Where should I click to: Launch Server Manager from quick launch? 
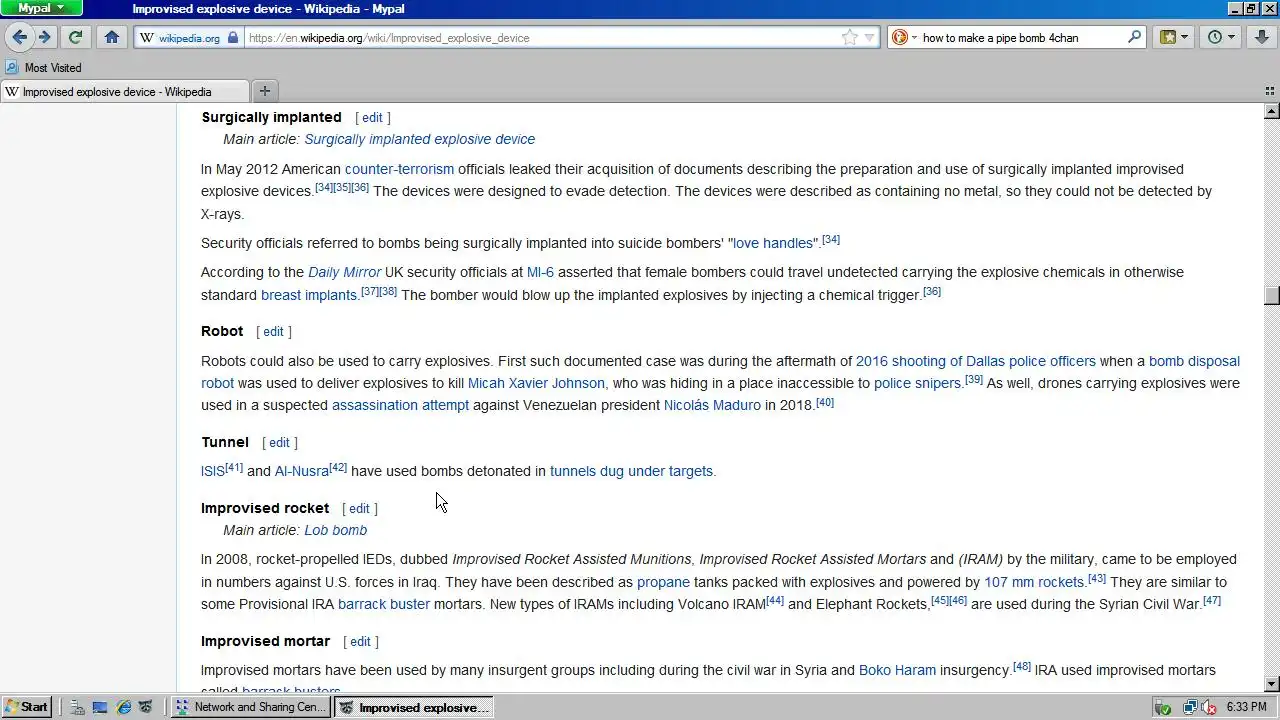coord(77,707)
